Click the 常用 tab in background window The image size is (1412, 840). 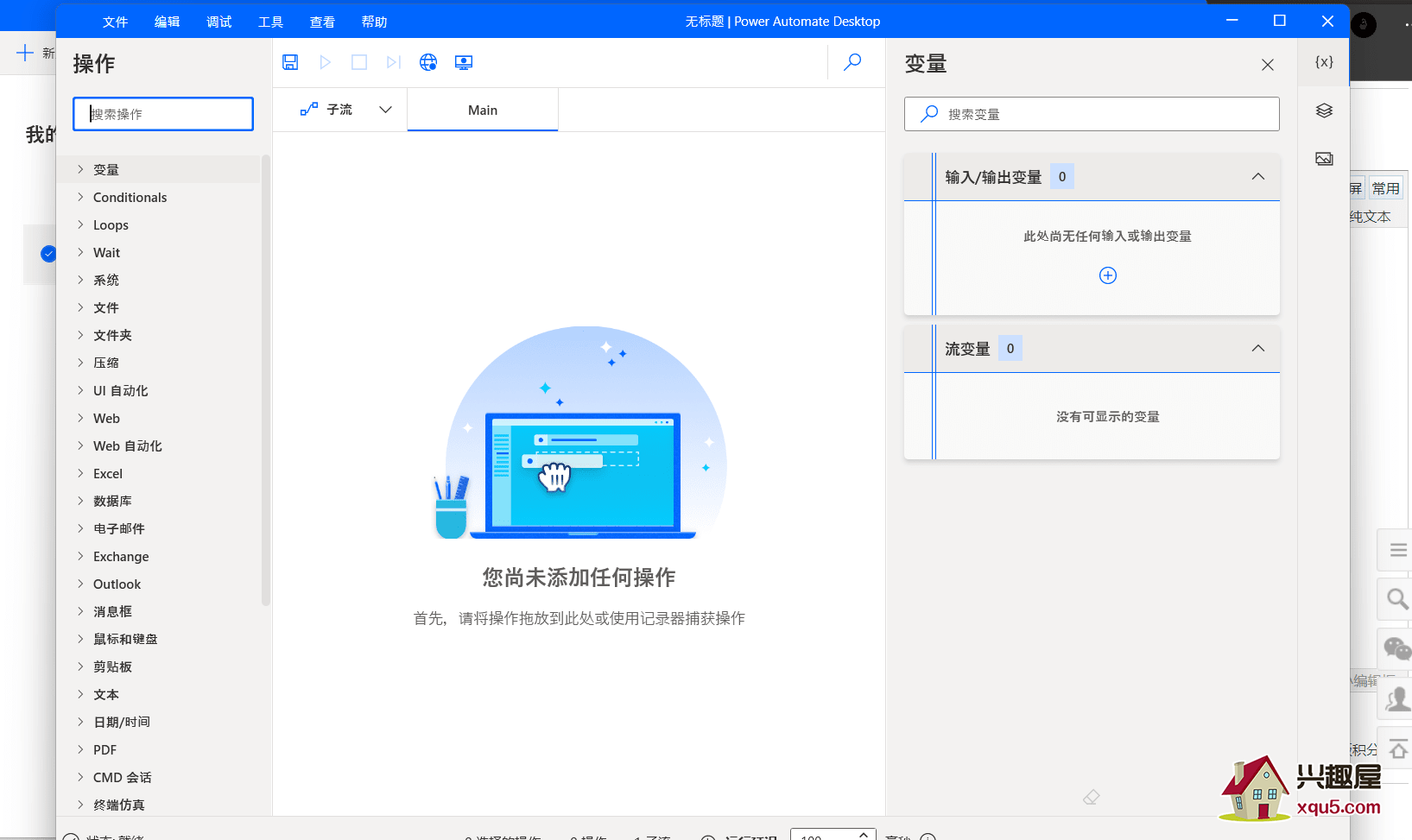[1385, 188]
